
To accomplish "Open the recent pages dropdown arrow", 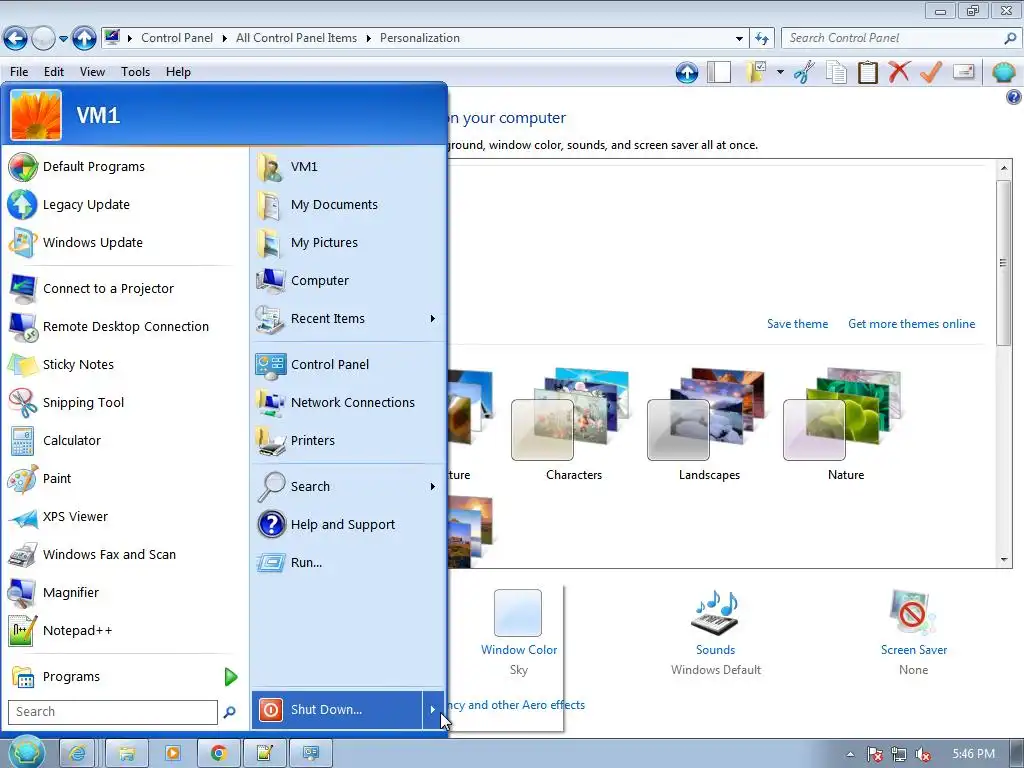I will coord(63,39).
